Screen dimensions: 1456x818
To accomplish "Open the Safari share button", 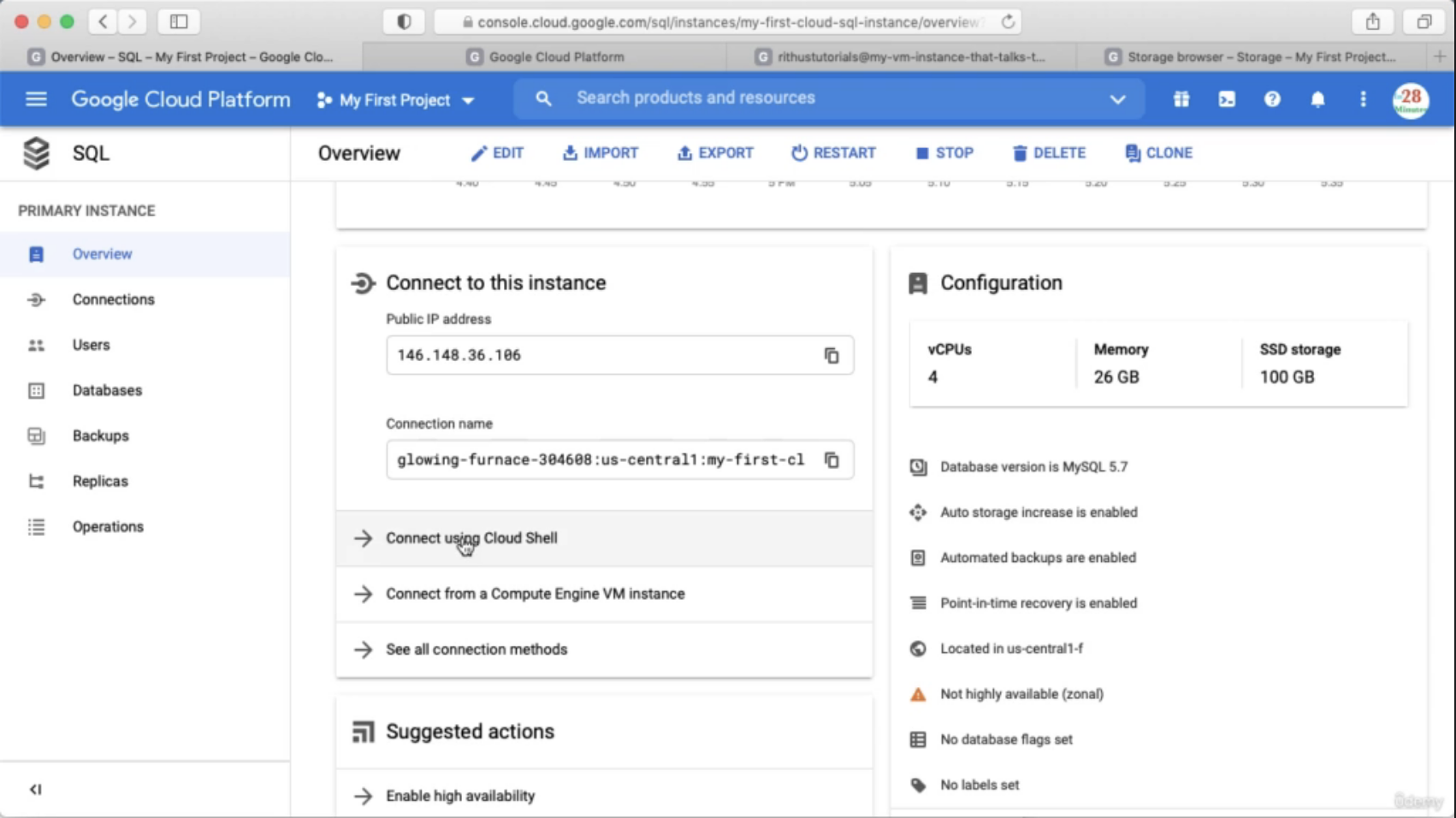I will click(x=1373, y=21).
